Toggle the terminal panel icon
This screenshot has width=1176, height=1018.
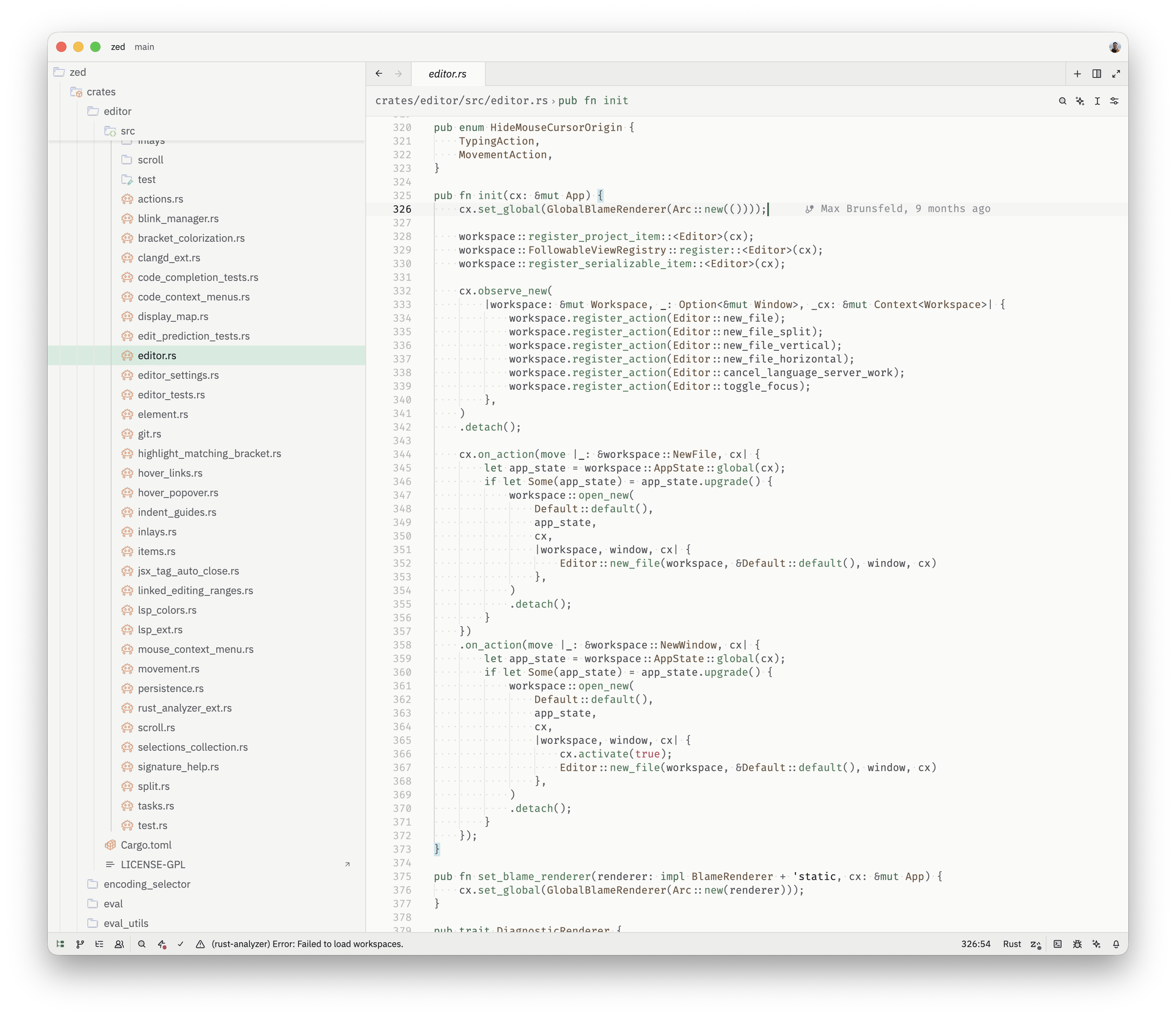[x=1057, y=944]
